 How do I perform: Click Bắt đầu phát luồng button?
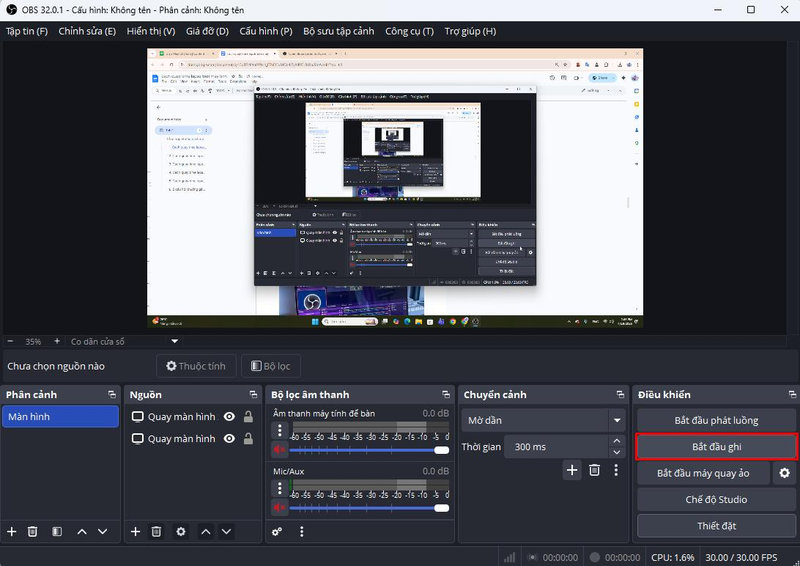716,421
